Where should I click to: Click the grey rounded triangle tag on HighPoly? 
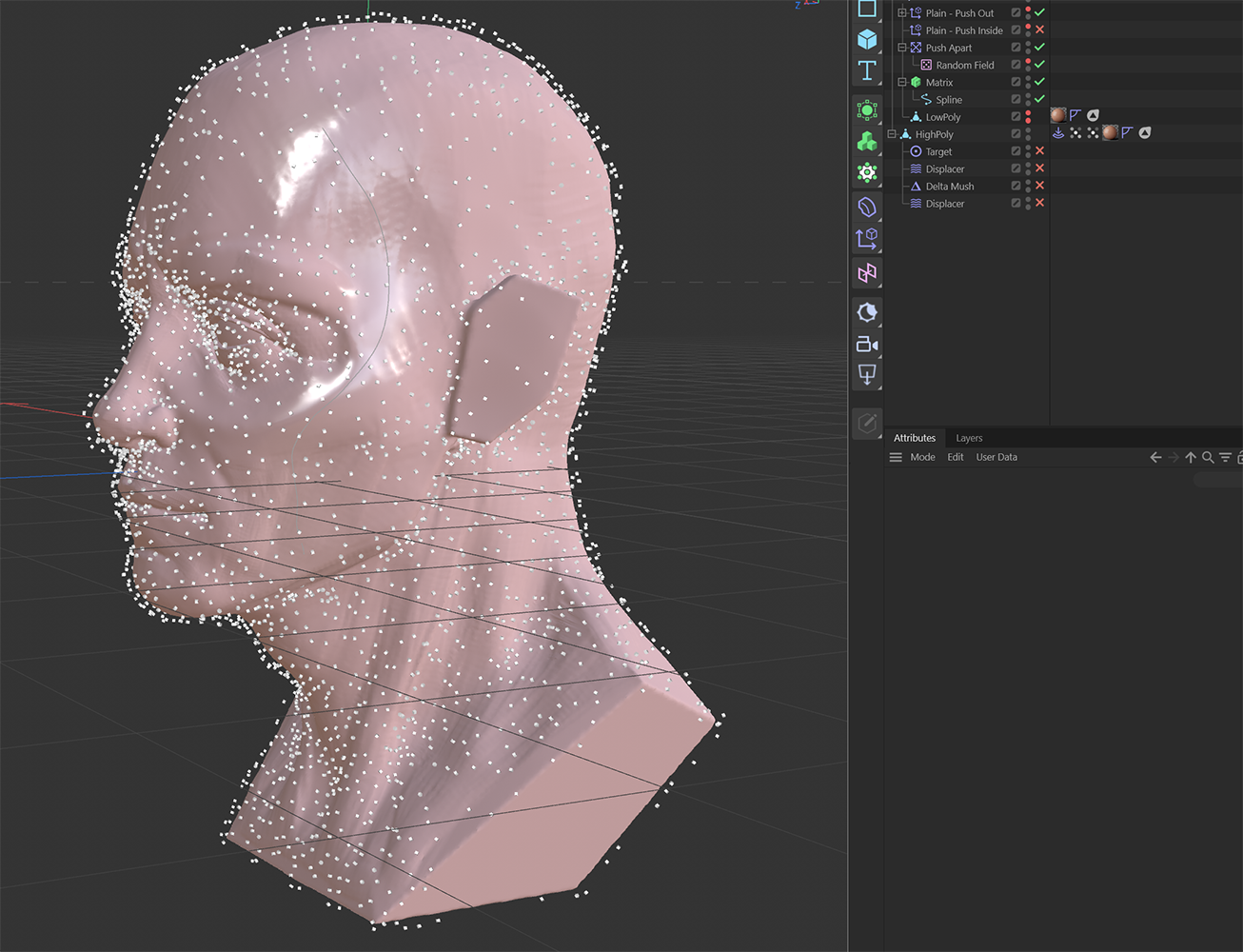click(1145, 132)
